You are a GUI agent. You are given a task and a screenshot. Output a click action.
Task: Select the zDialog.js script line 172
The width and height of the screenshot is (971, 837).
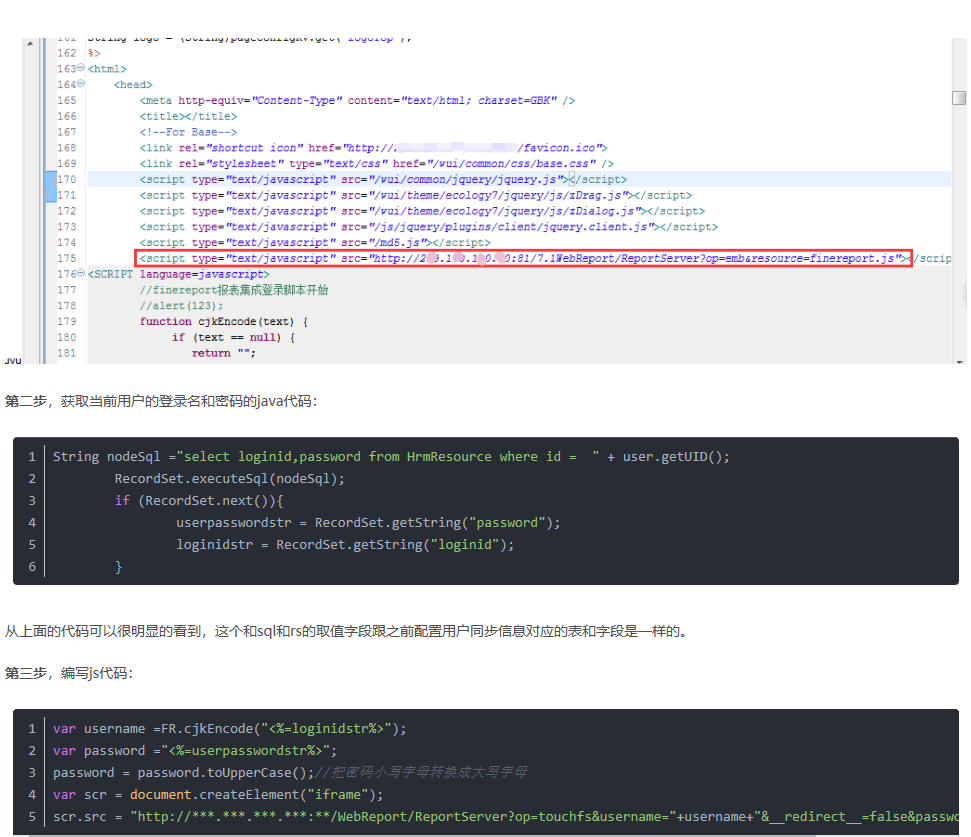422,211
